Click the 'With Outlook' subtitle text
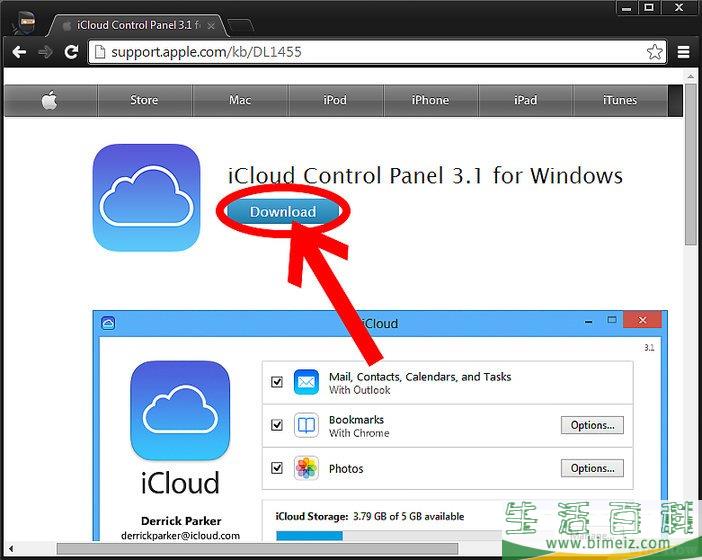702x560 pixels. point(360,390)
